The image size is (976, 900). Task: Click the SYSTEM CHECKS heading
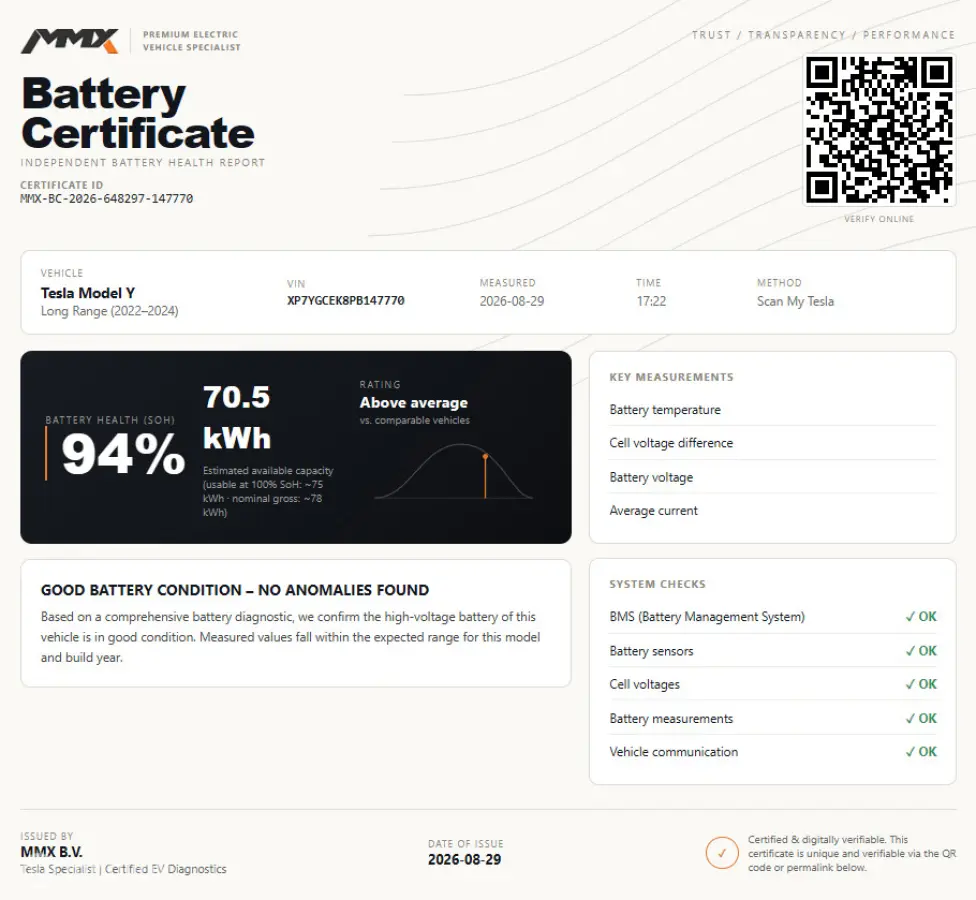coord(657,584)
